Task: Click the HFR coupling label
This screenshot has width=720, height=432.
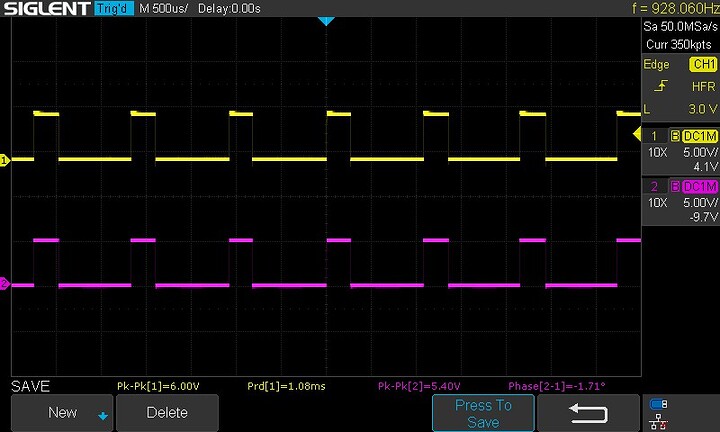Action: click(703, 86)
